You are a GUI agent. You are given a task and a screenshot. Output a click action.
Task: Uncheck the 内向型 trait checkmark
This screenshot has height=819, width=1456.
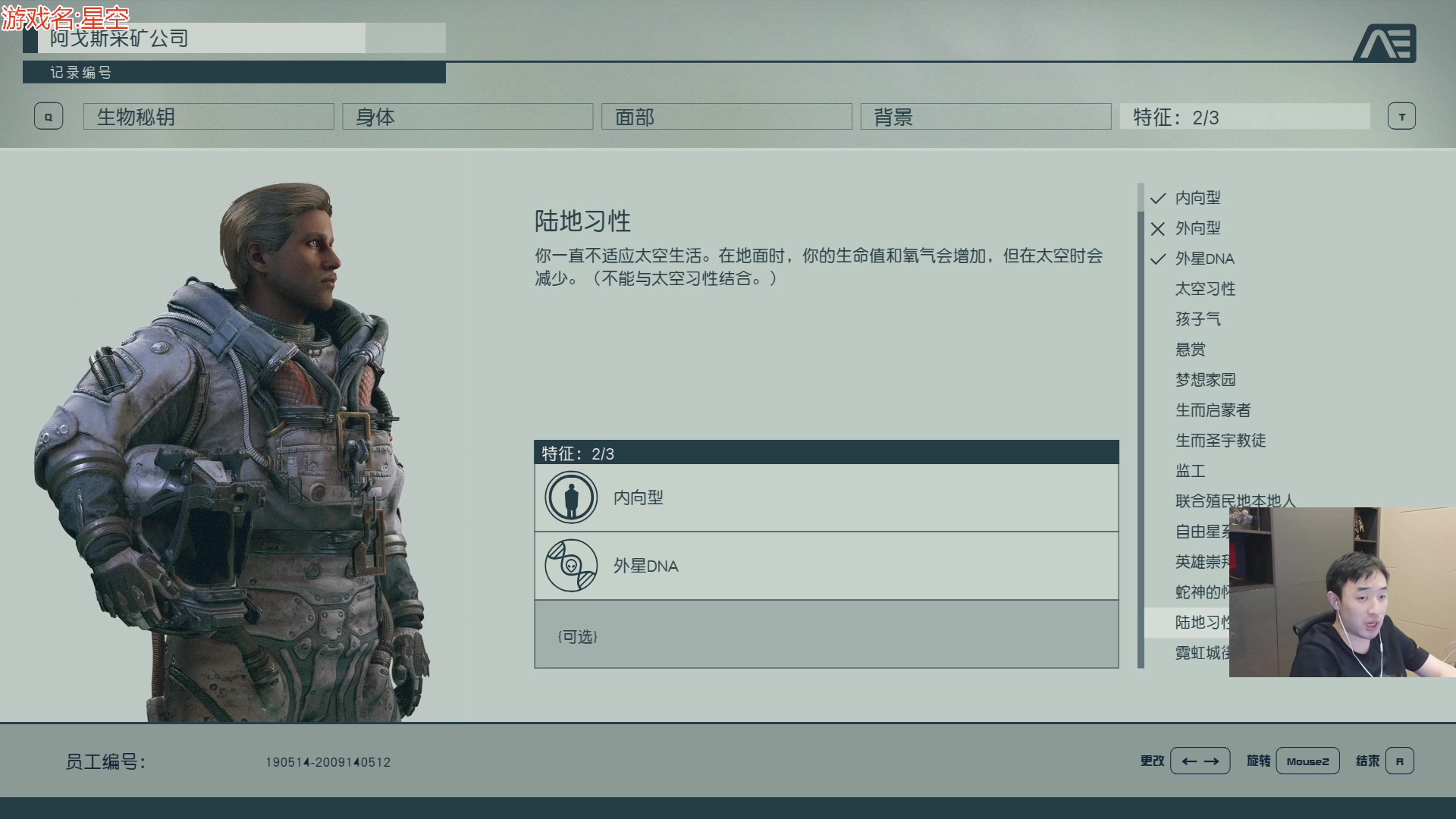point(1158,198)
